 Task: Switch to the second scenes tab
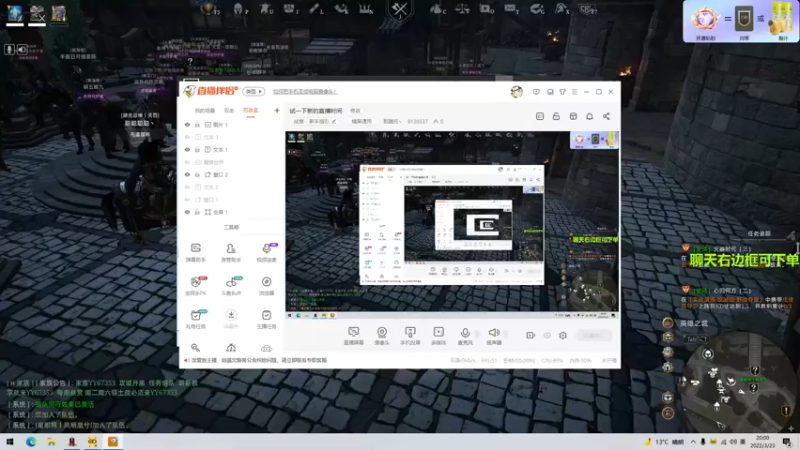coord(229,110)
